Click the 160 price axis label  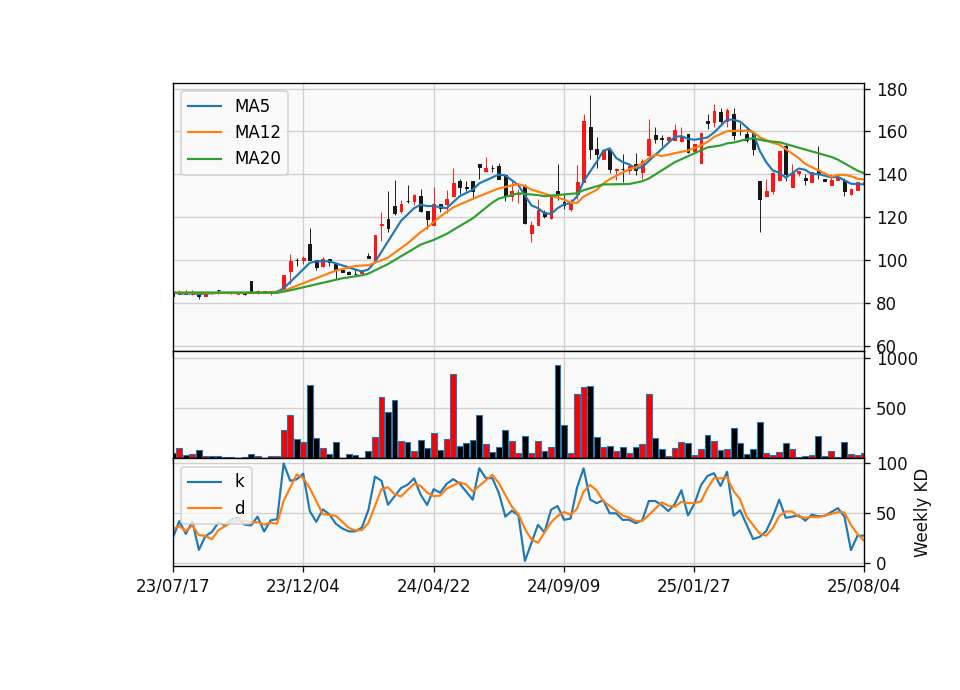point(892,132)
